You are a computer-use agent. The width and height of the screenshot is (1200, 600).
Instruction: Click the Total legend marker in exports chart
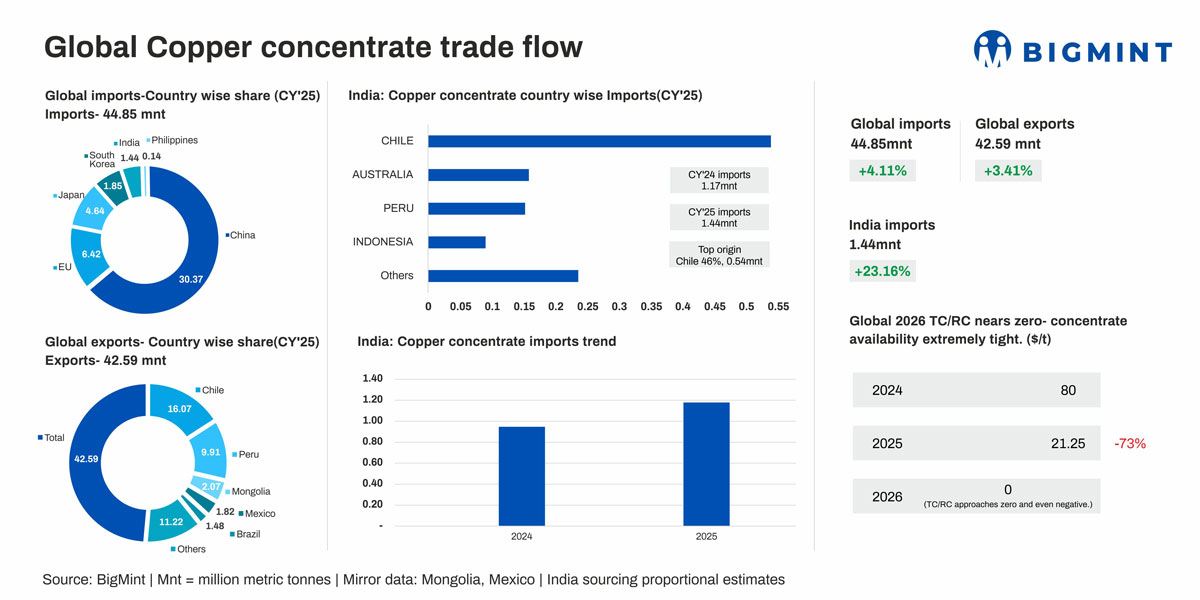pyautogui.click(x=40, y=438)
